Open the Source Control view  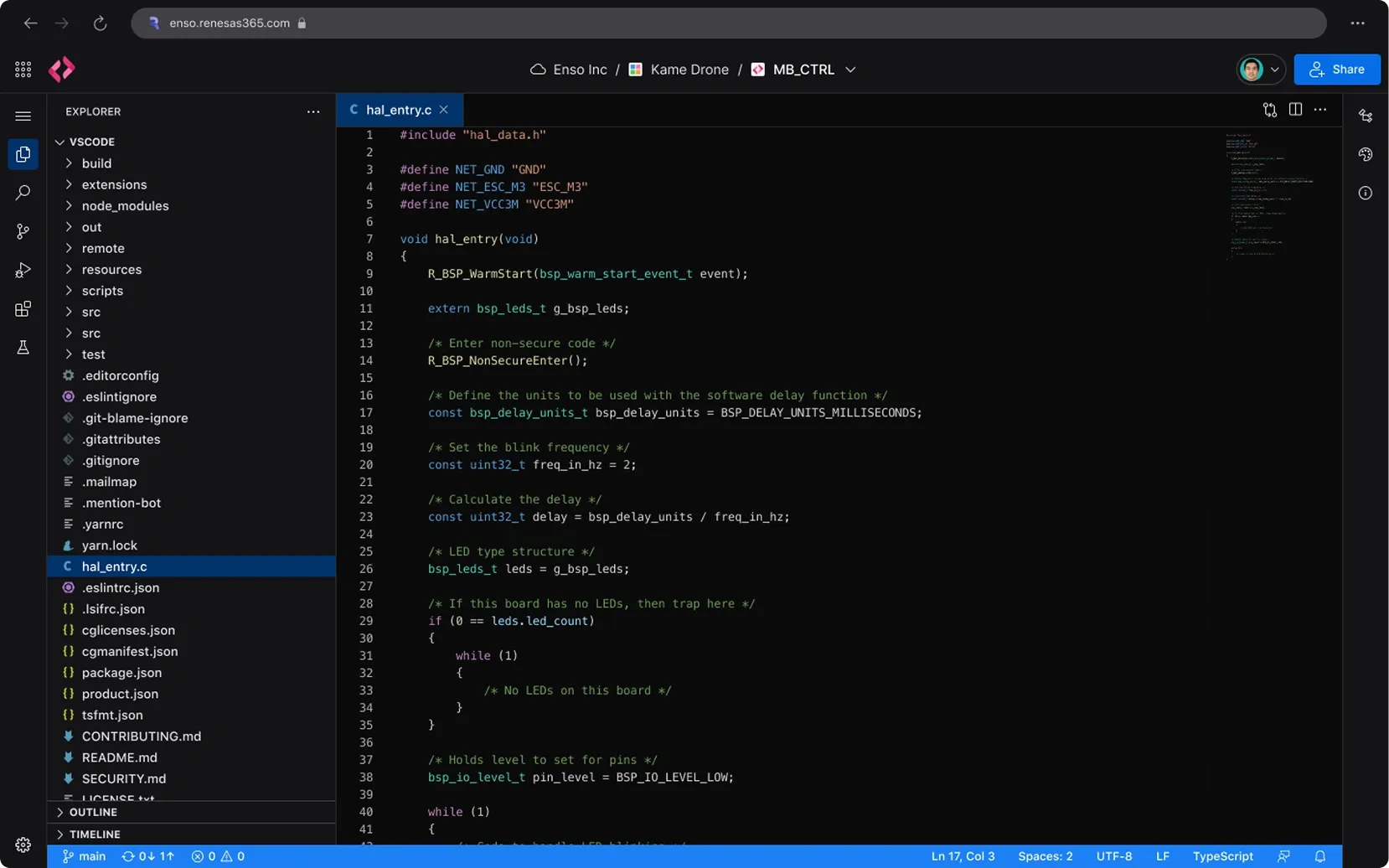point(23,231)
